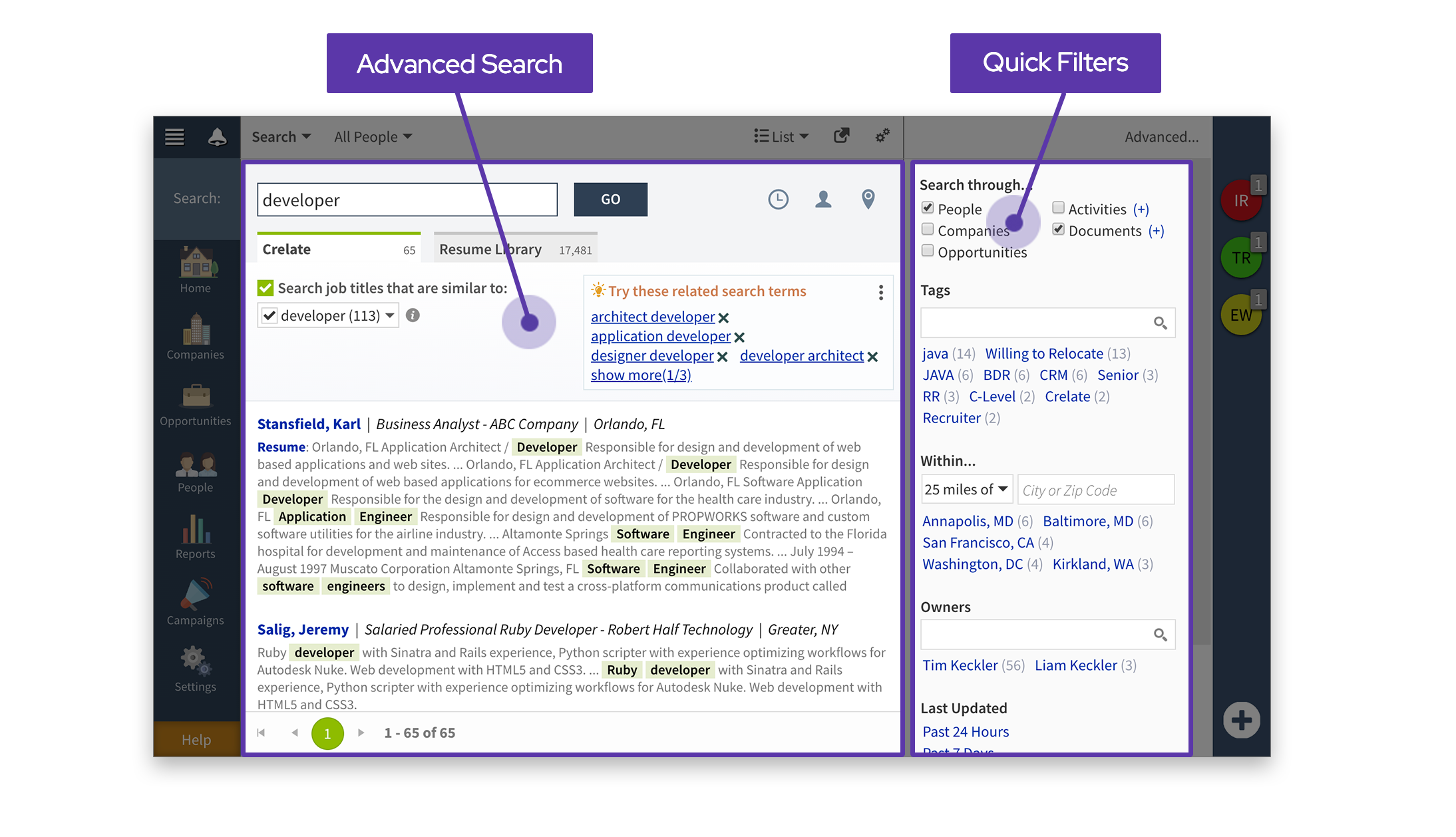Open the 25 miles of dropdown
Viewport: 1456px width, 837px height.
click(966, 490)
